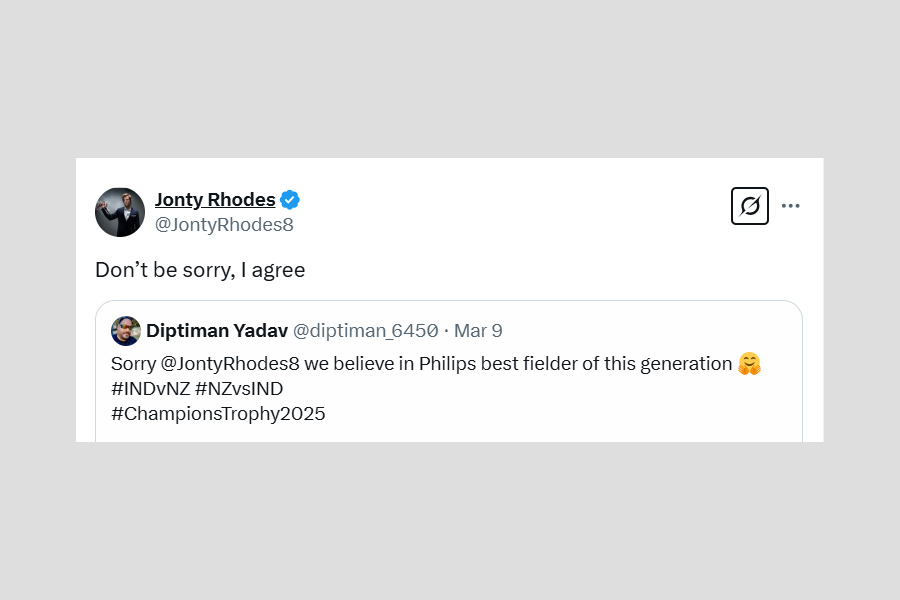Screen dimensions: 900x600
Task: Click the "Don't be sorry, I agree" text
Action: [x=200, y=269]
